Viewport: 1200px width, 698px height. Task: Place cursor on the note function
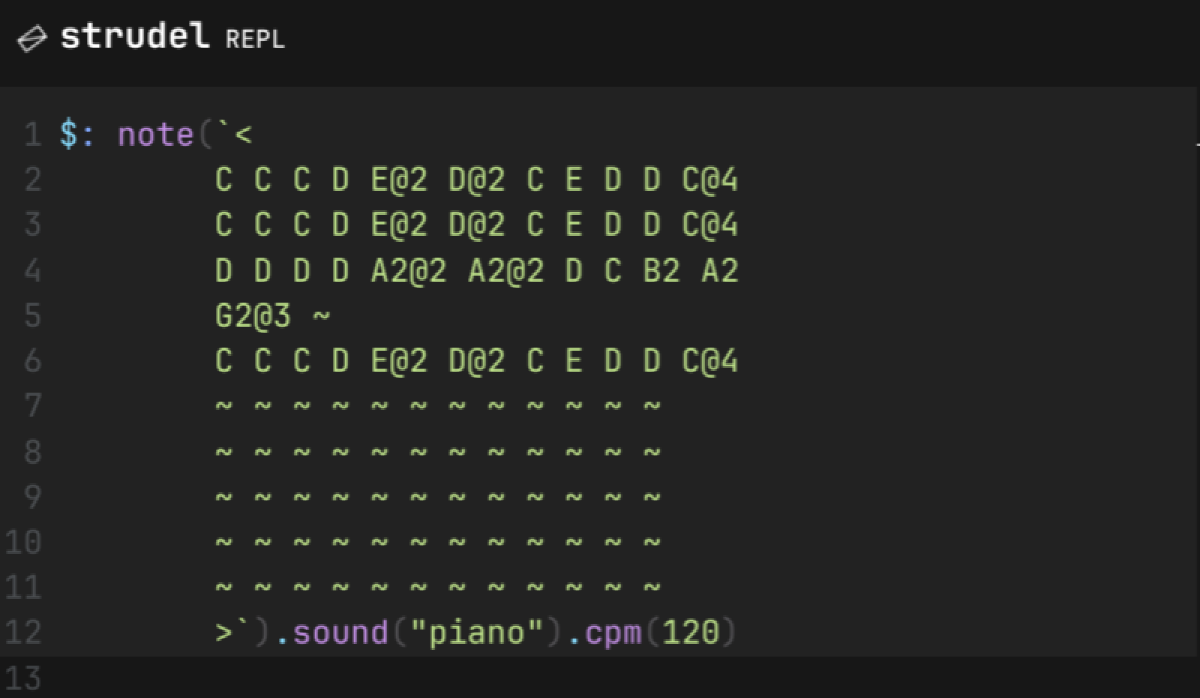156,135
